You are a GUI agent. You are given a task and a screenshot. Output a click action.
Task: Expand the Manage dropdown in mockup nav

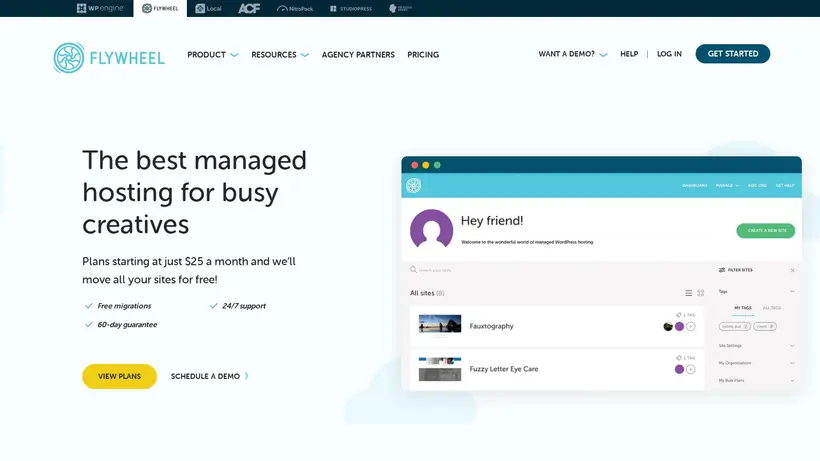(x=727, y=186)
